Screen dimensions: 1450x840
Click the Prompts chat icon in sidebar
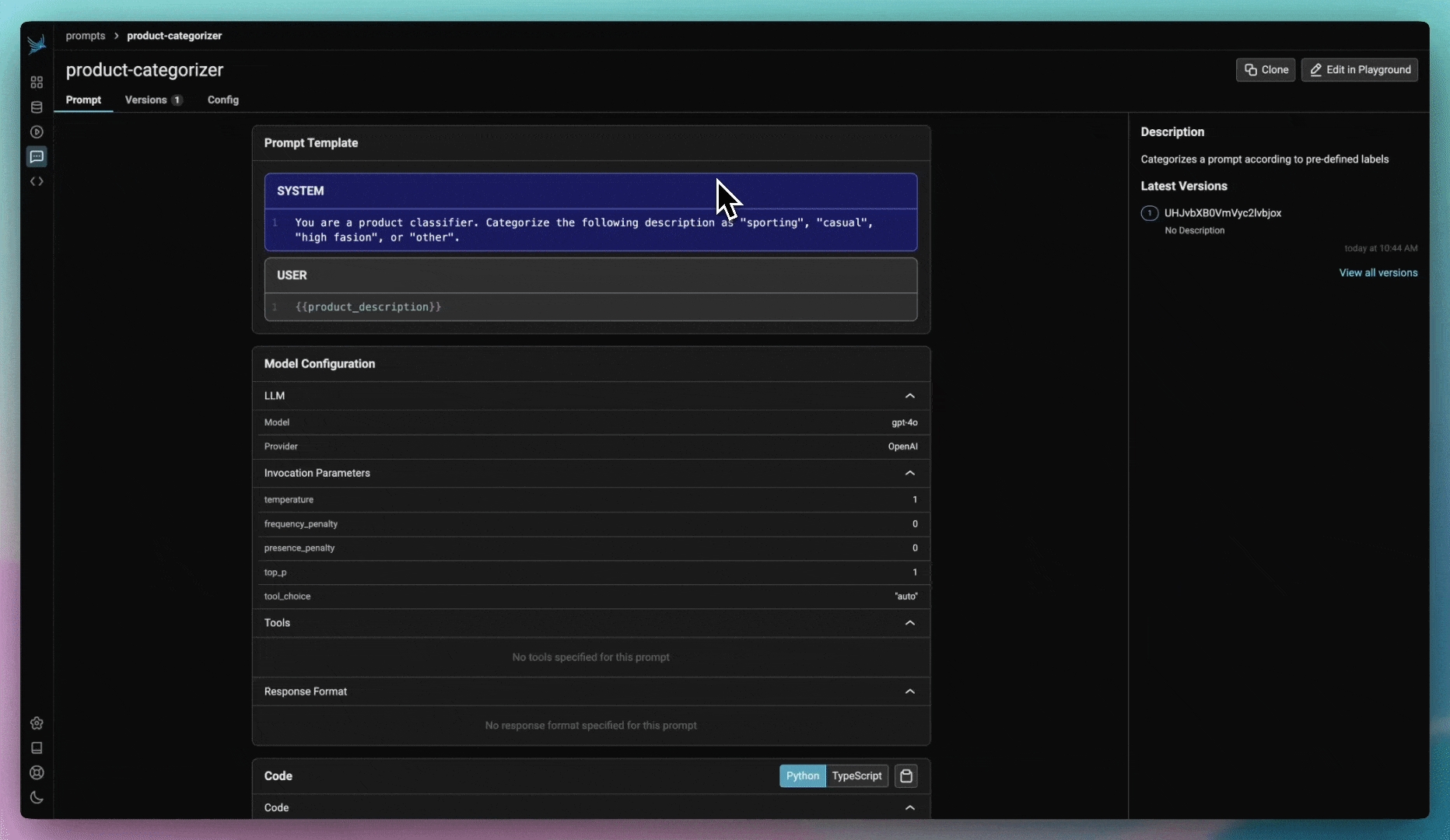pos(37,157)
